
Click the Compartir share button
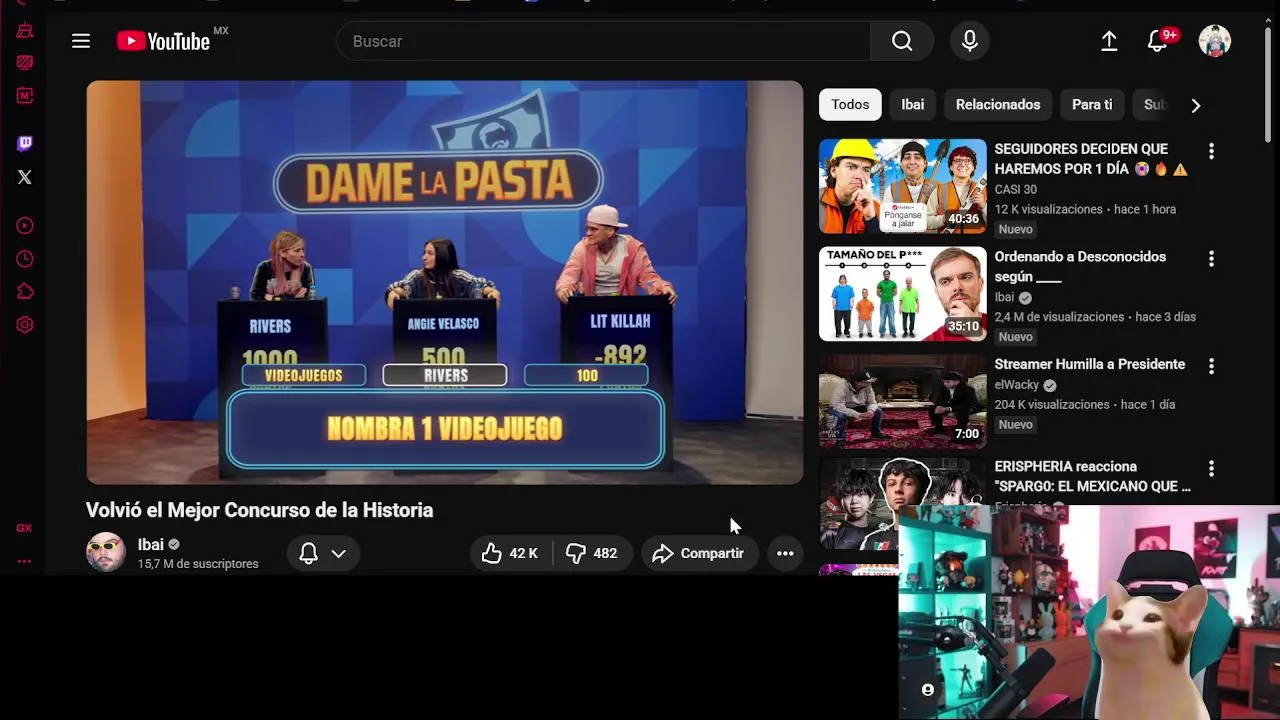click(699, 553)
